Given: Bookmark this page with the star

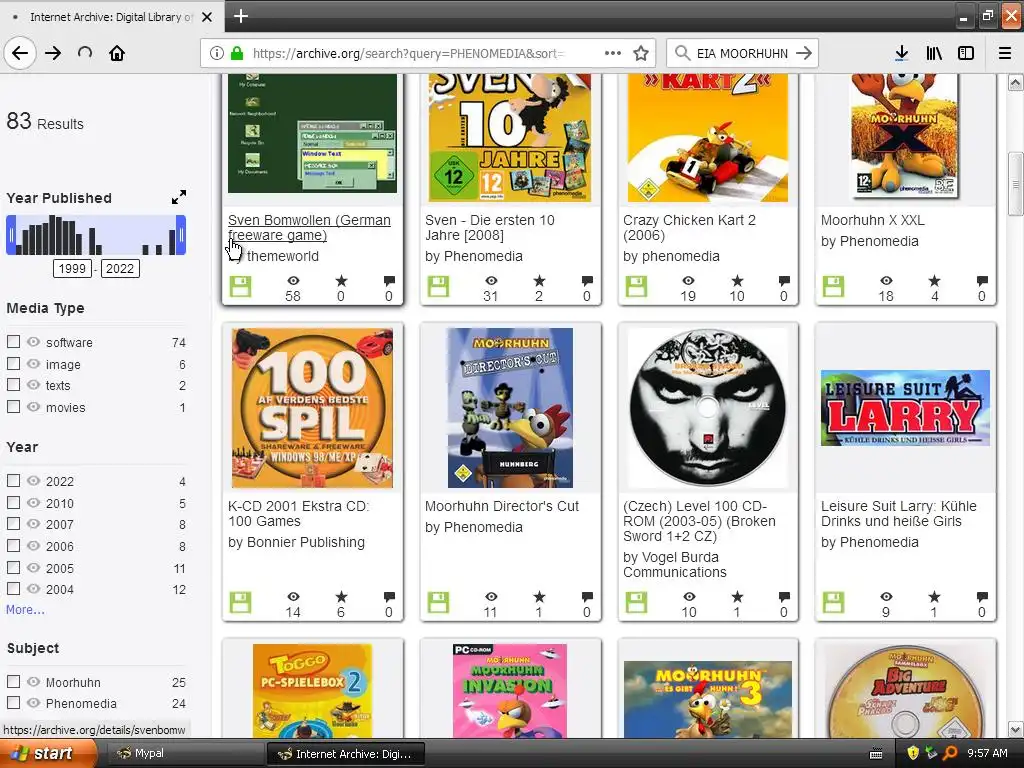Looking at the screenshot, I should click(x=641, y=53).
